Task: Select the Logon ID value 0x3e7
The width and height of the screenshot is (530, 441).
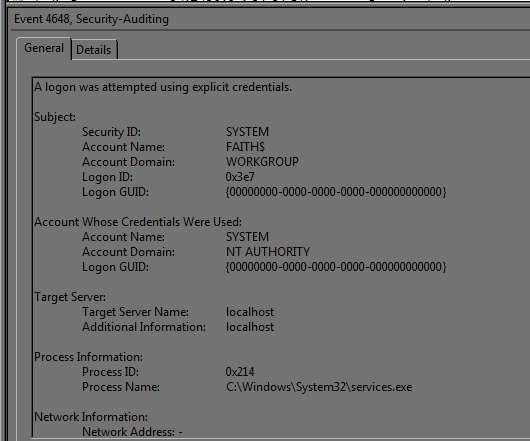Action: (x=240, y=177)
